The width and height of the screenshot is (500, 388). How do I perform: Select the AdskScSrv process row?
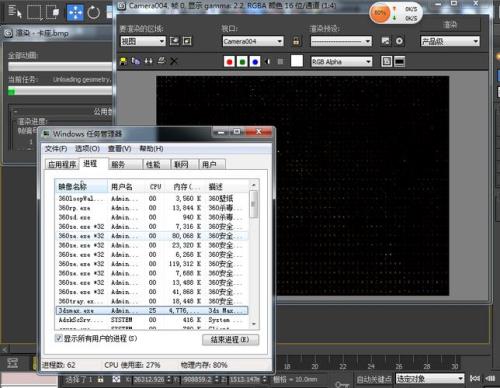[152, 320]
